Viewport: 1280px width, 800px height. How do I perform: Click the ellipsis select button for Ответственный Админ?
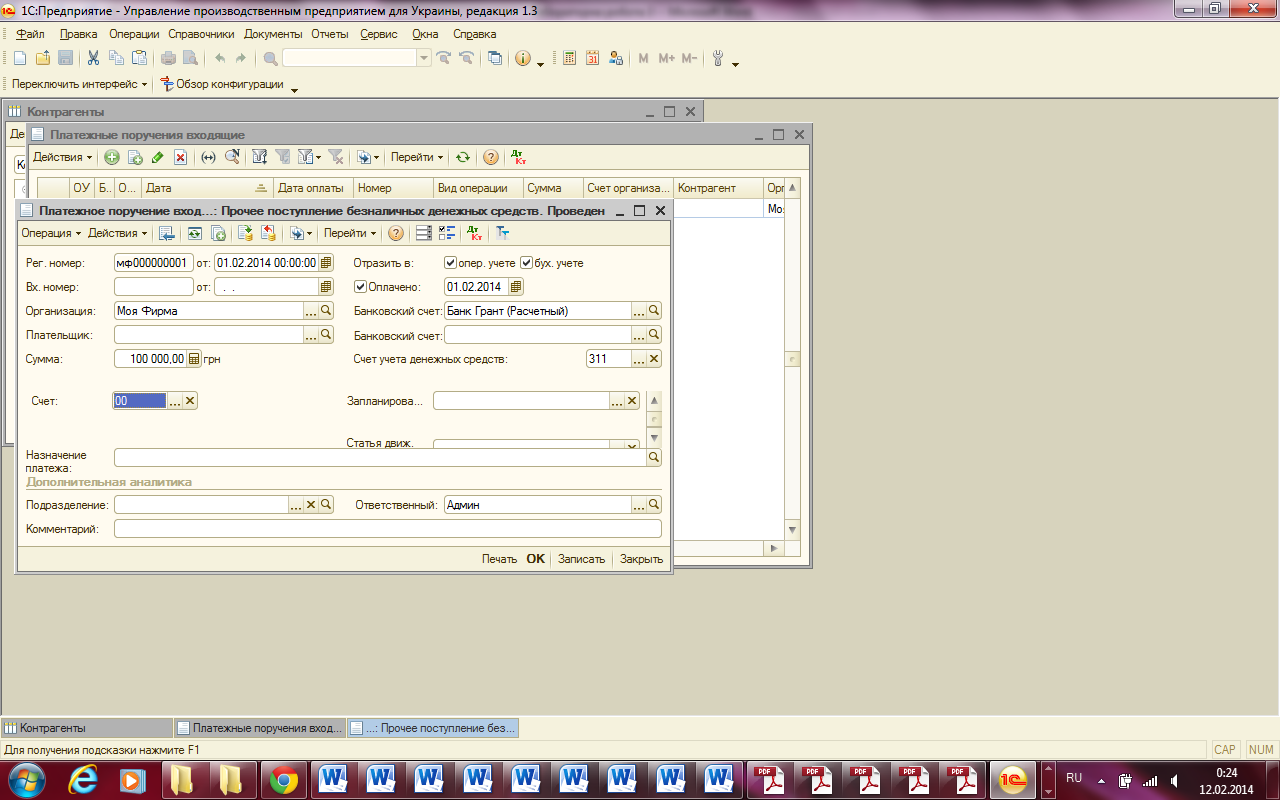(x=640, y=505)
